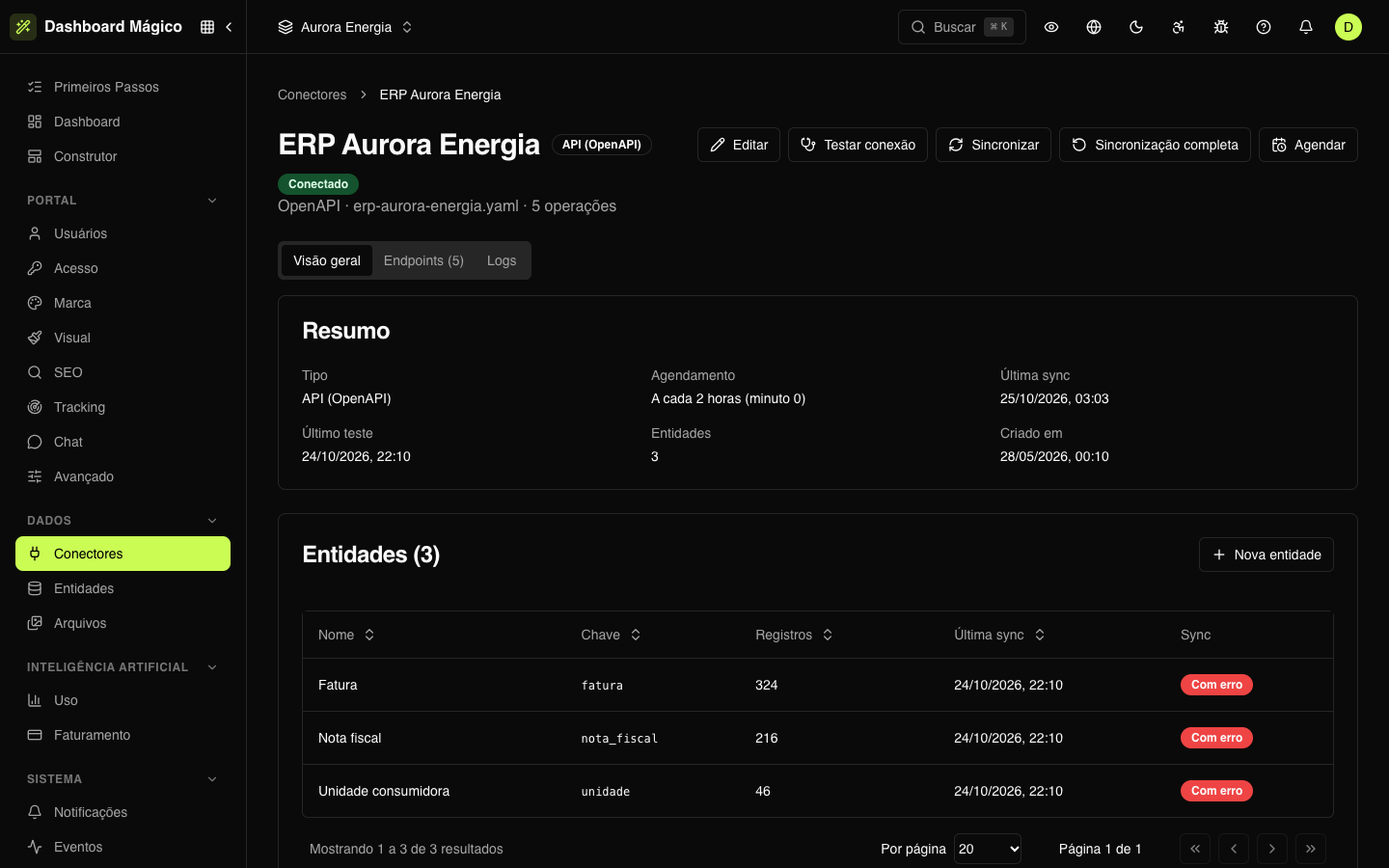Open the eye preview icon in header
The height and width of the screenshot is (868, 1389).
click(1051, 27)
